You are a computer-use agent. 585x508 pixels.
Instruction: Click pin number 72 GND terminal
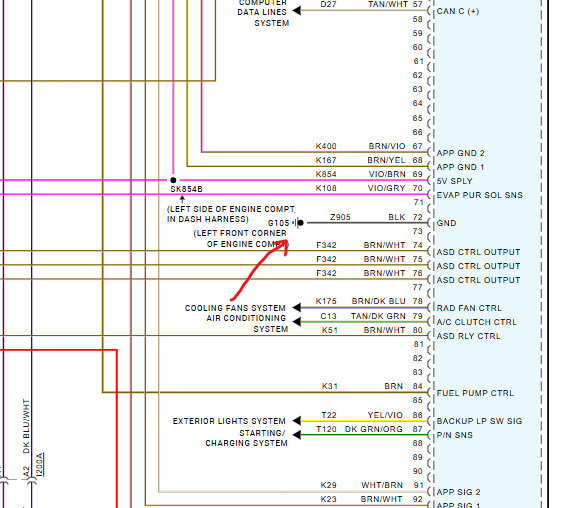417,217
